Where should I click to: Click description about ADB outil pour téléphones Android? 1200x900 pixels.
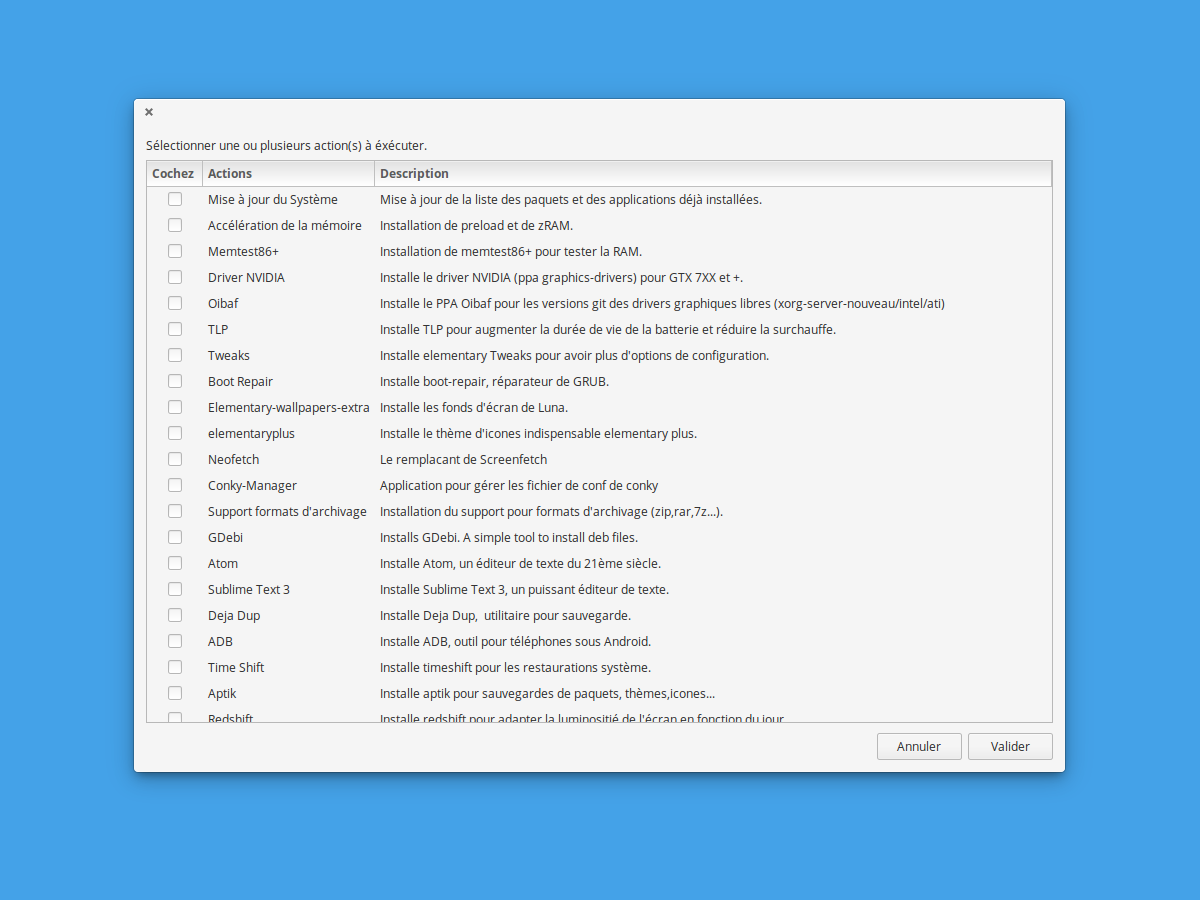click(516, 641)
